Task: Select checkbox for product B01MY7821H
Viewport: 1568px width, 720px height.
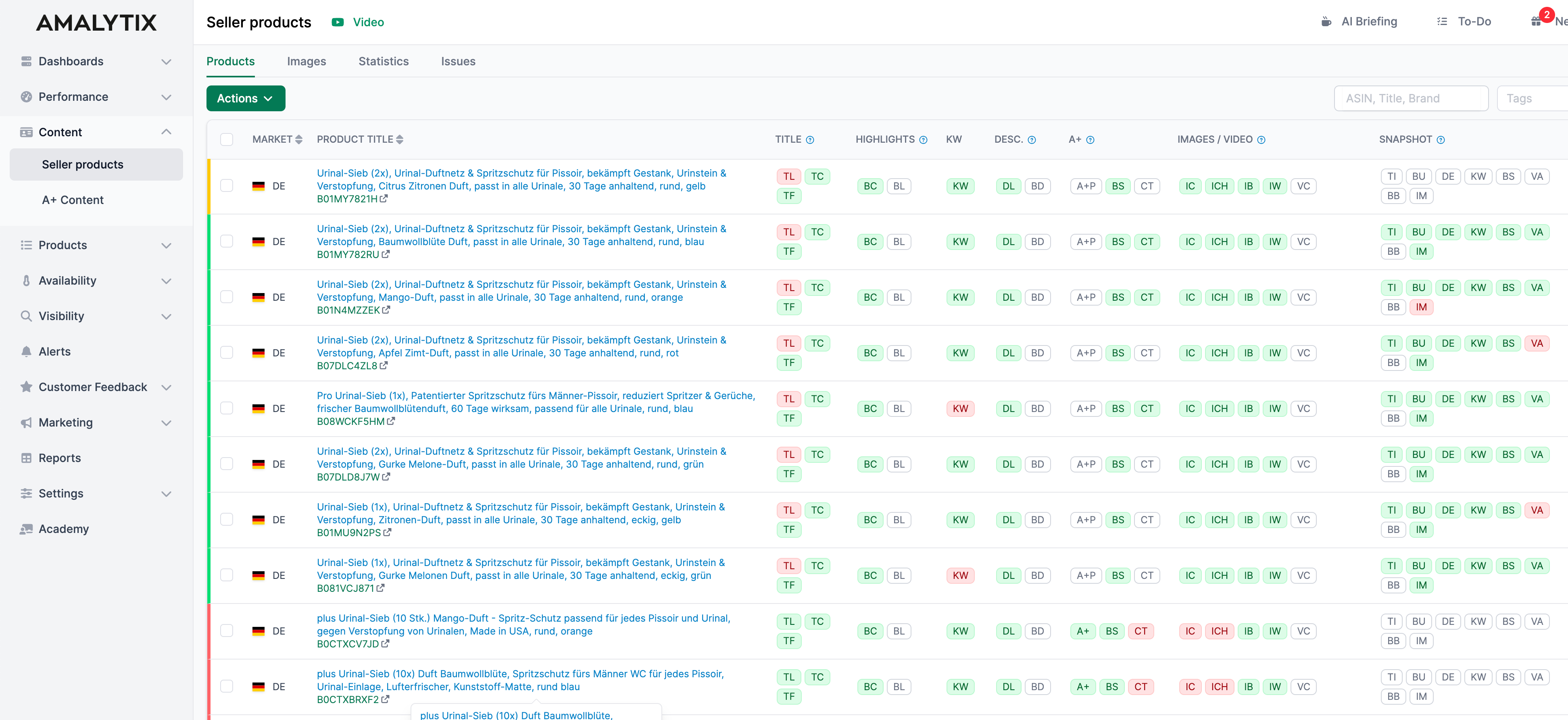Action: tap(227, 185)
